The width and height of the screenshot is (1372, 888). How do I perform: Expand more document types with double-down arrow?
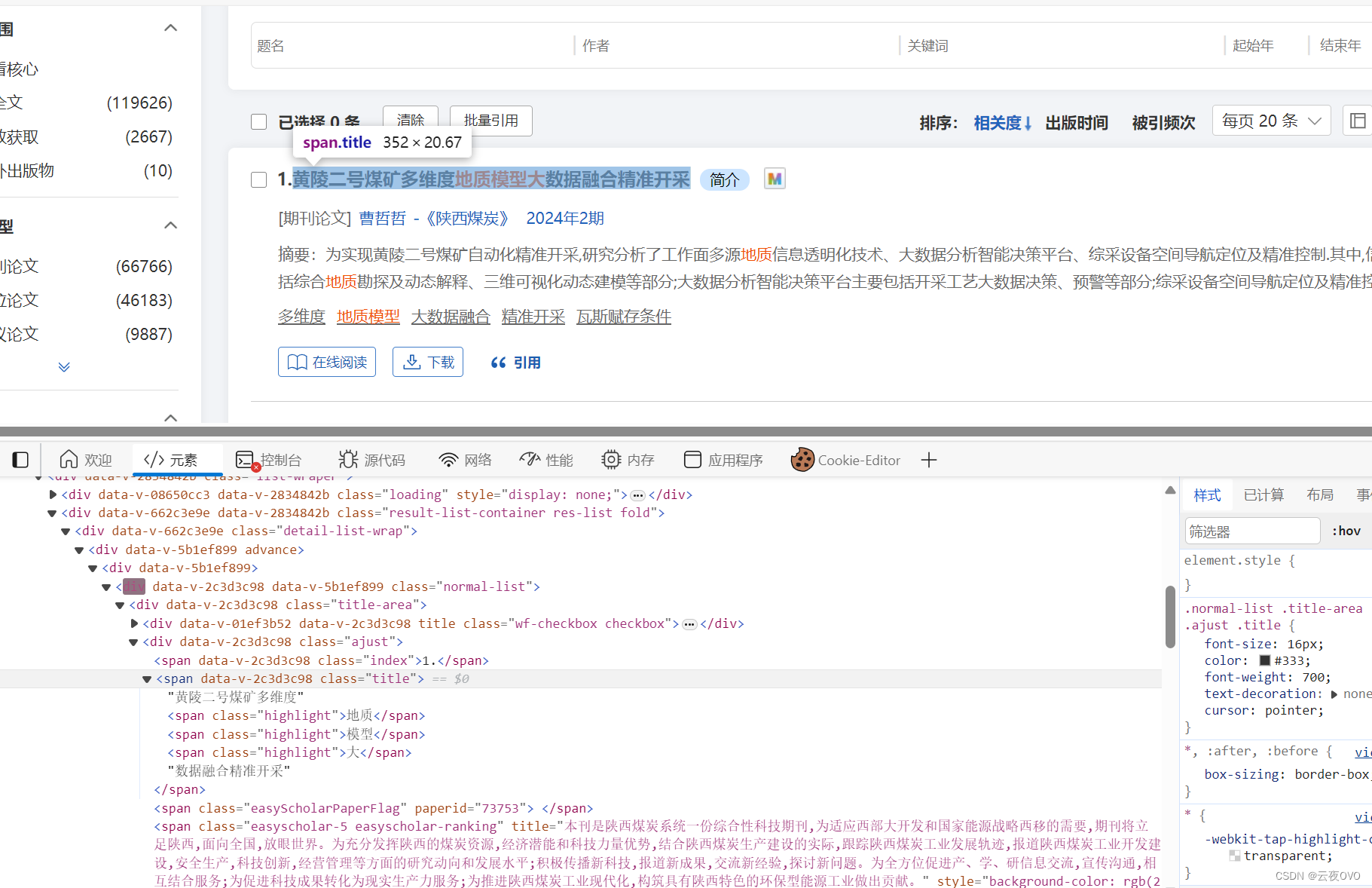tap(64, 367)
